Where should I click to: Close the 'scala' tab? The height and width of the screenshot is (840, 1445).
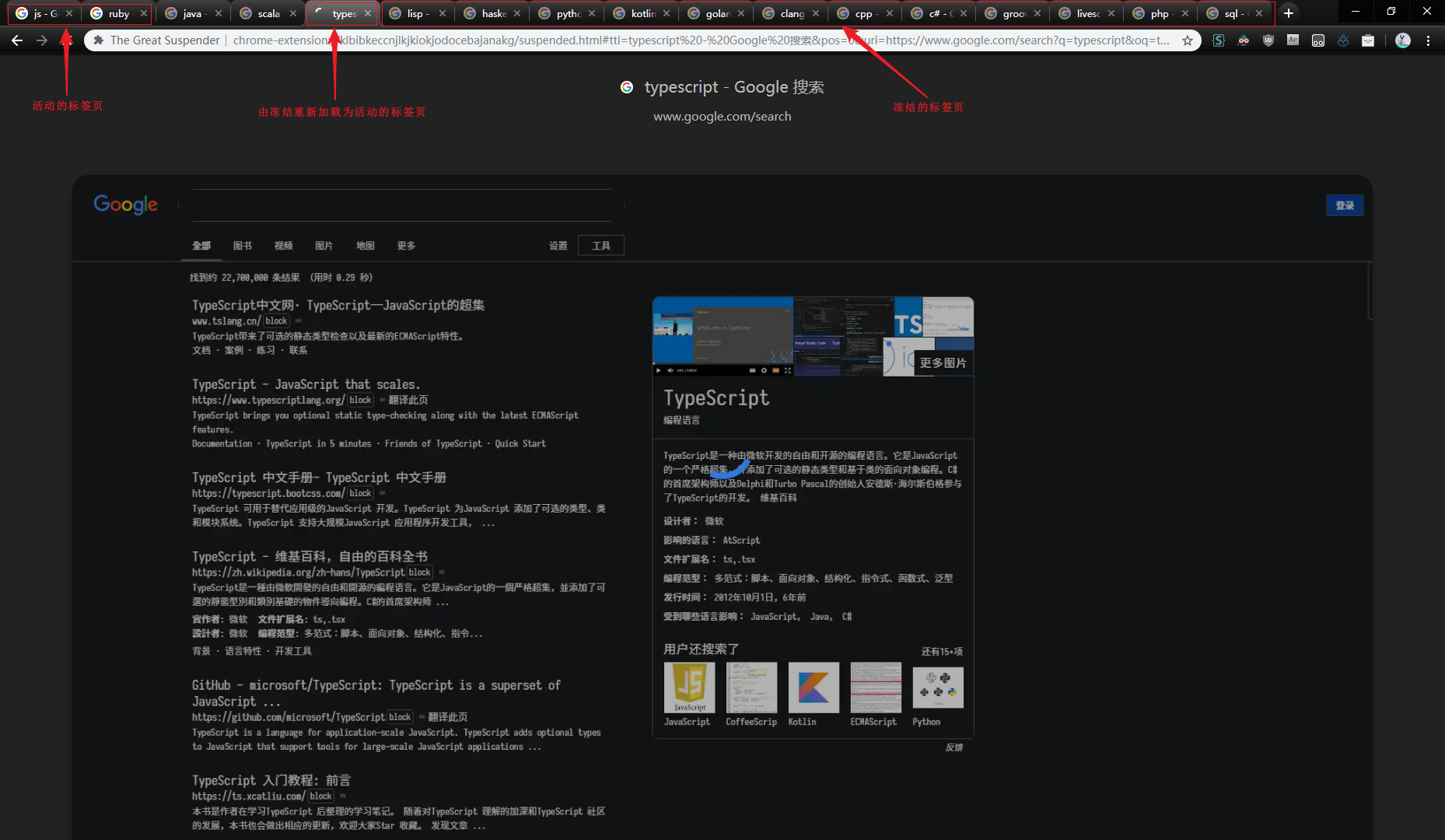(293, 13)
